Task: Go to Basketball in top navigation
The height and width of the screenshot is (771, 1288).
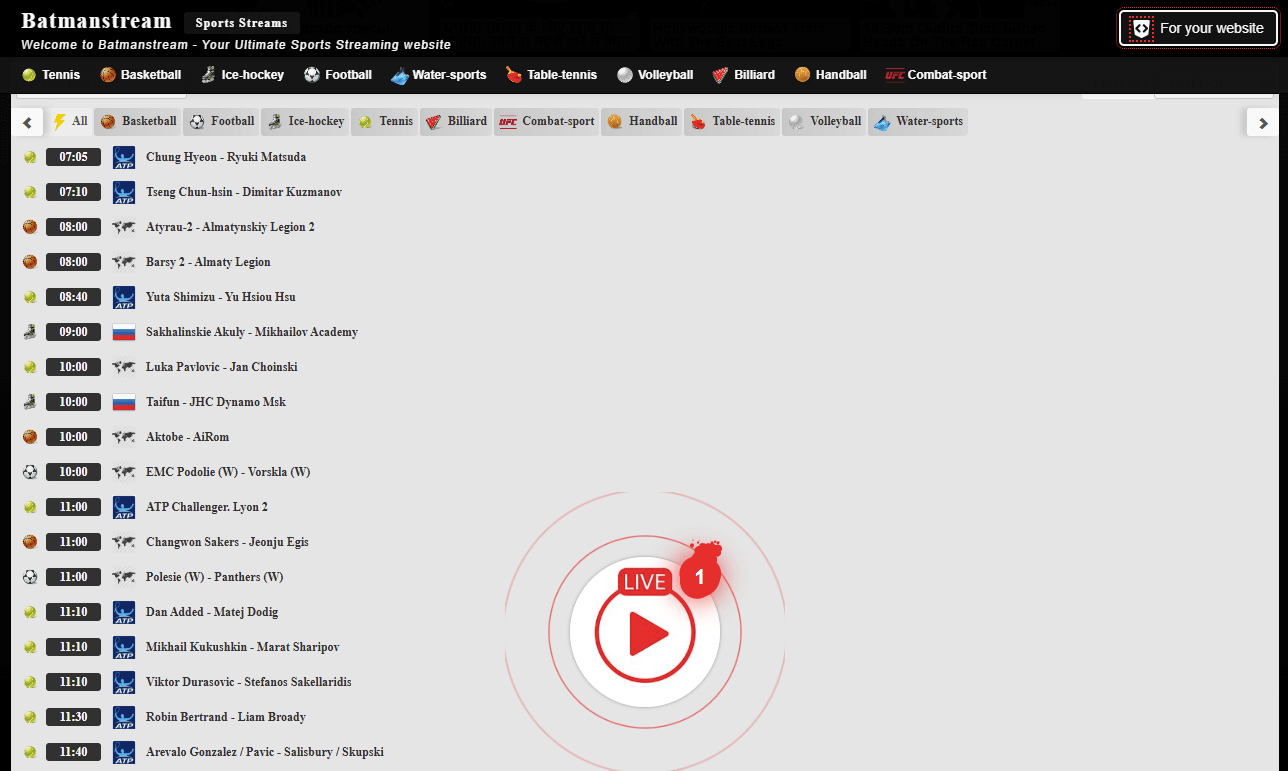Action: (x=141, y=75)
